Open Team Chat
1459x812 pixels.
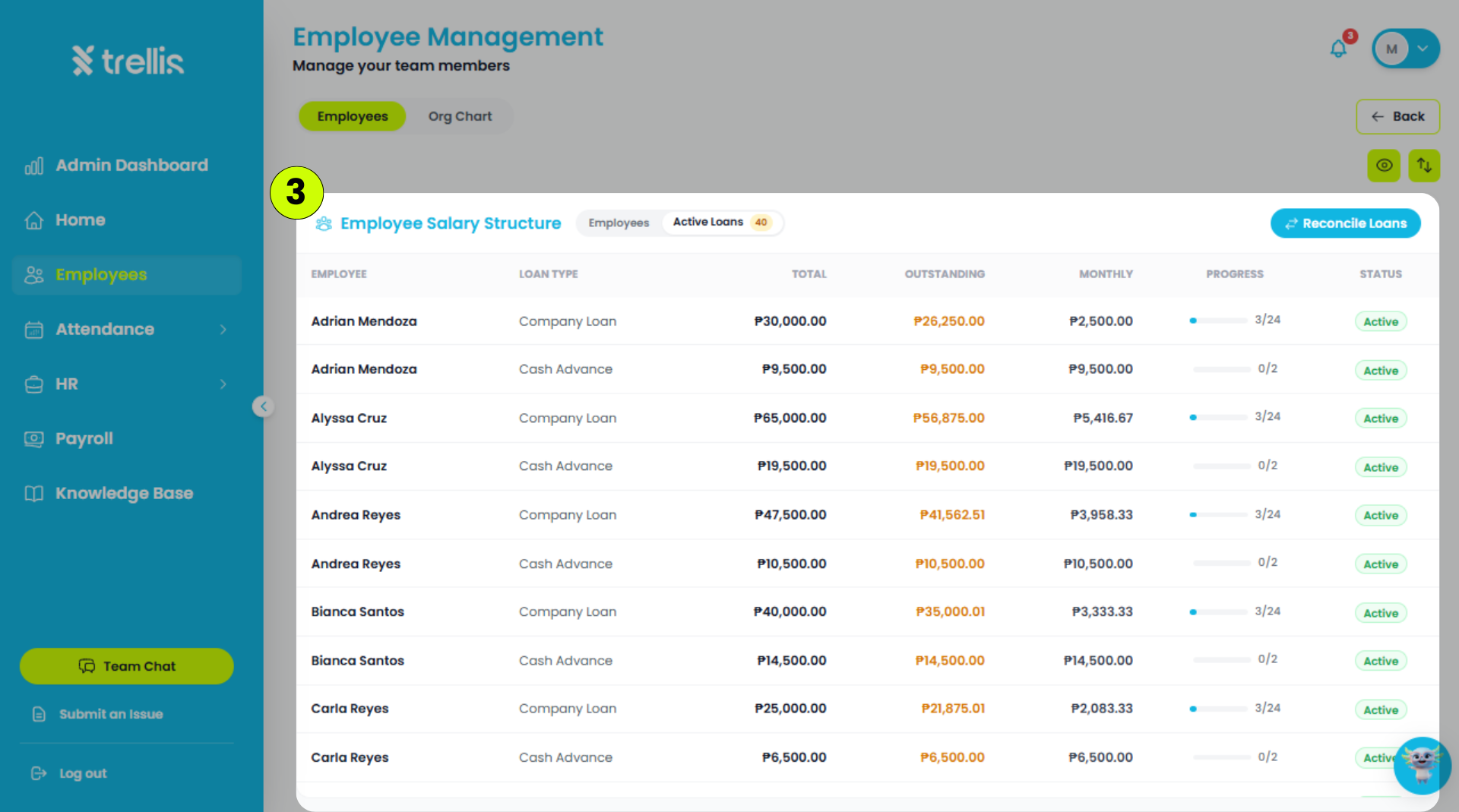[127, 666]
